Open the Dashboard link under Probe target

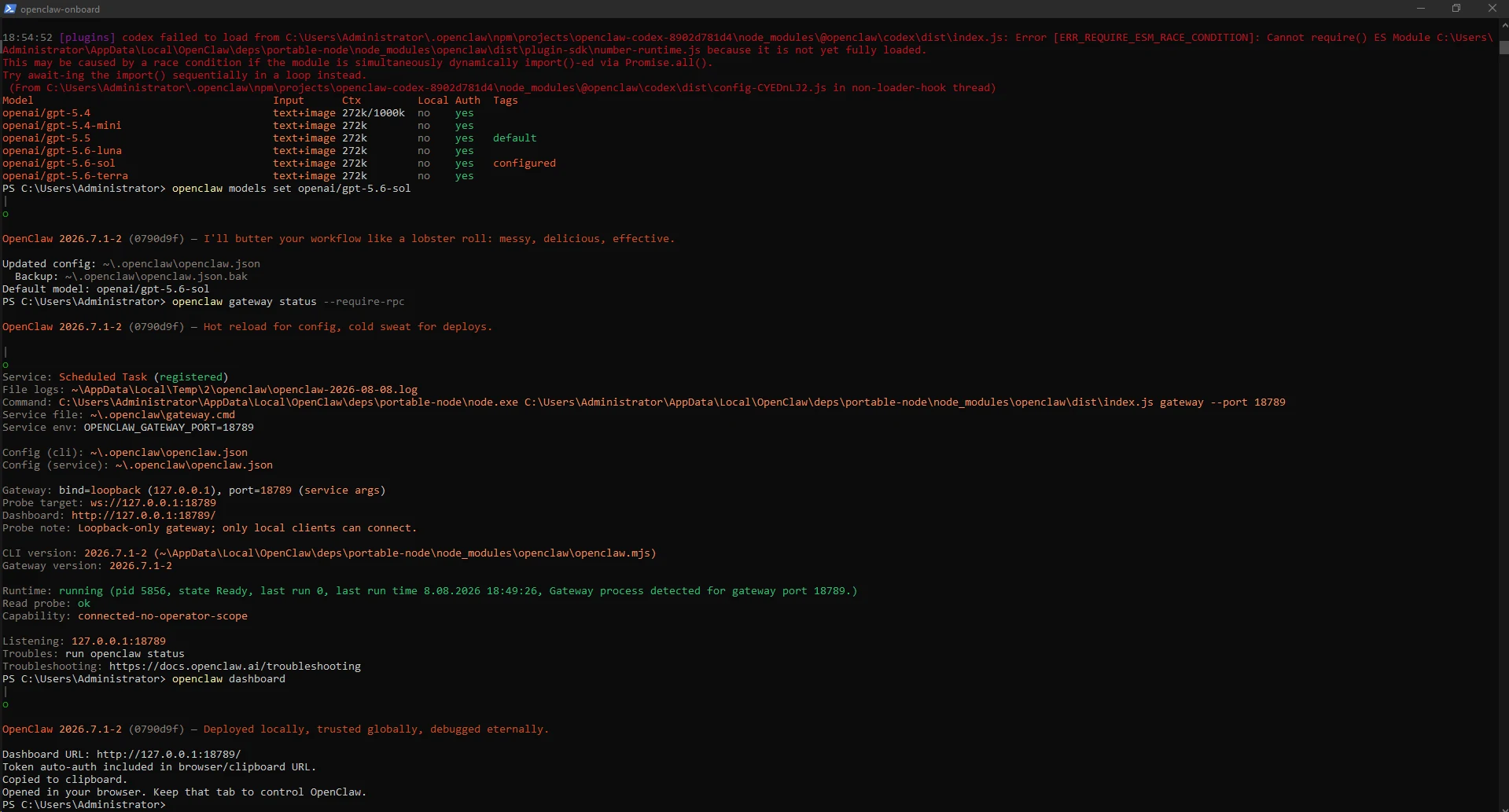144,516
